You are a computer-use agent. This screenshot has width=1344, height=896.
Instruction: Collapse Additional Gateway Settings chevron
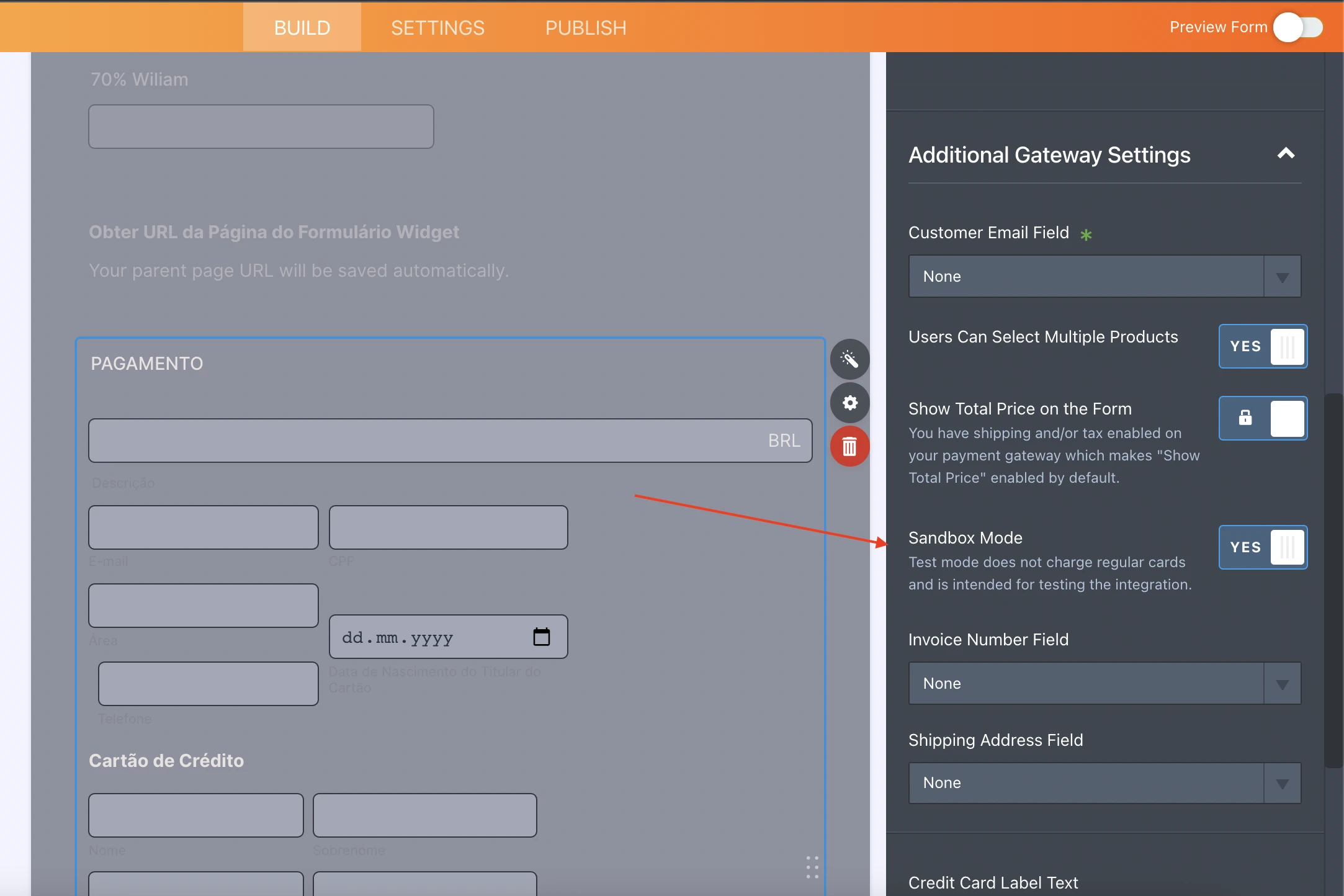1286,153
